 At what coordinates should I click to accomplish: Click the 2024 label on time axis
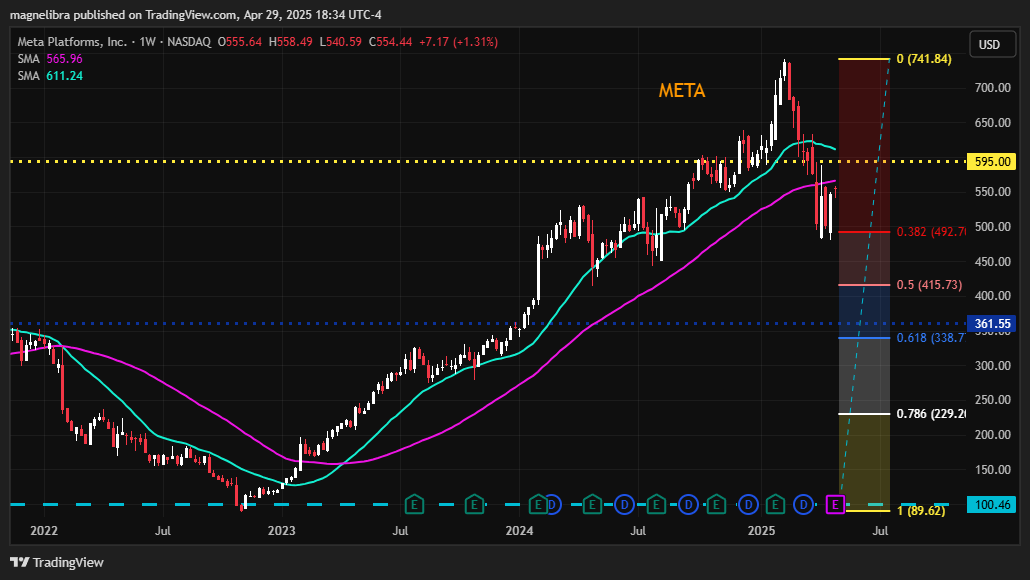coord(520,531)
